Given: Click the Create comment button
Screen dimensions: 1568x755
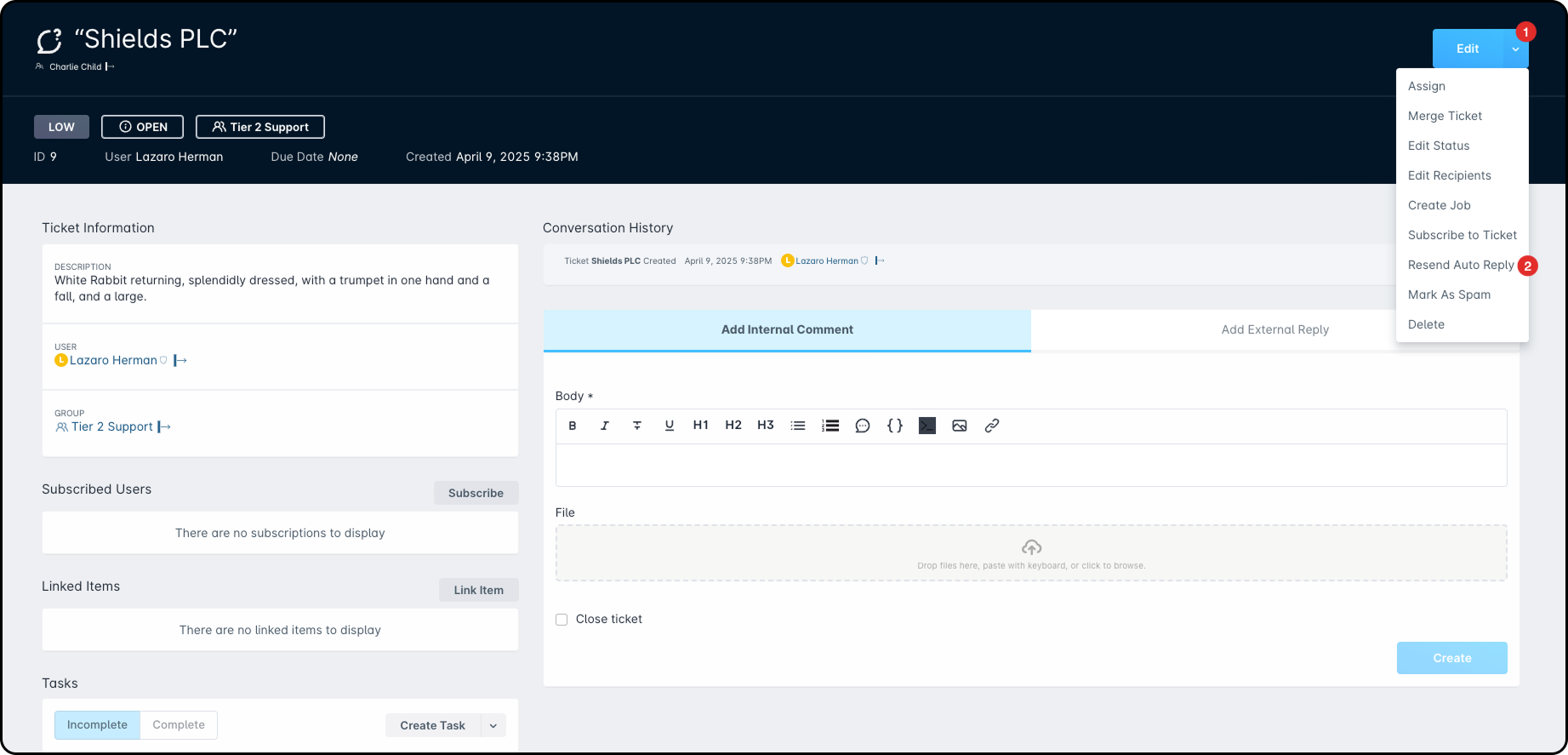Looking at the screenshot, I should (1451, 658).
